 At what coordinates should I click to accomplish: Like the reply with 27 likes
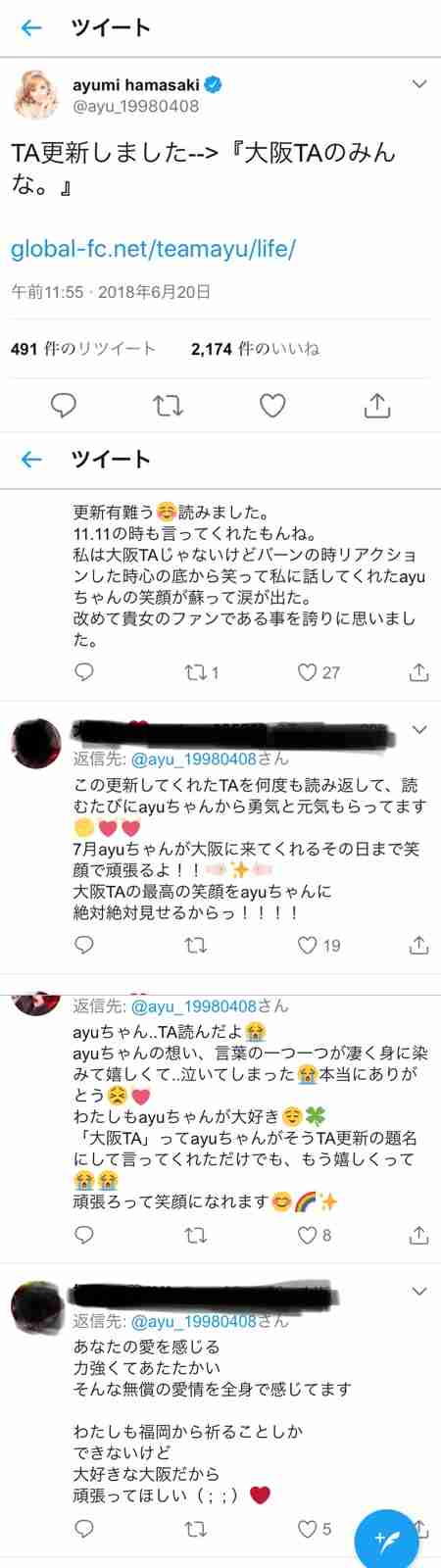coord(318,672)
